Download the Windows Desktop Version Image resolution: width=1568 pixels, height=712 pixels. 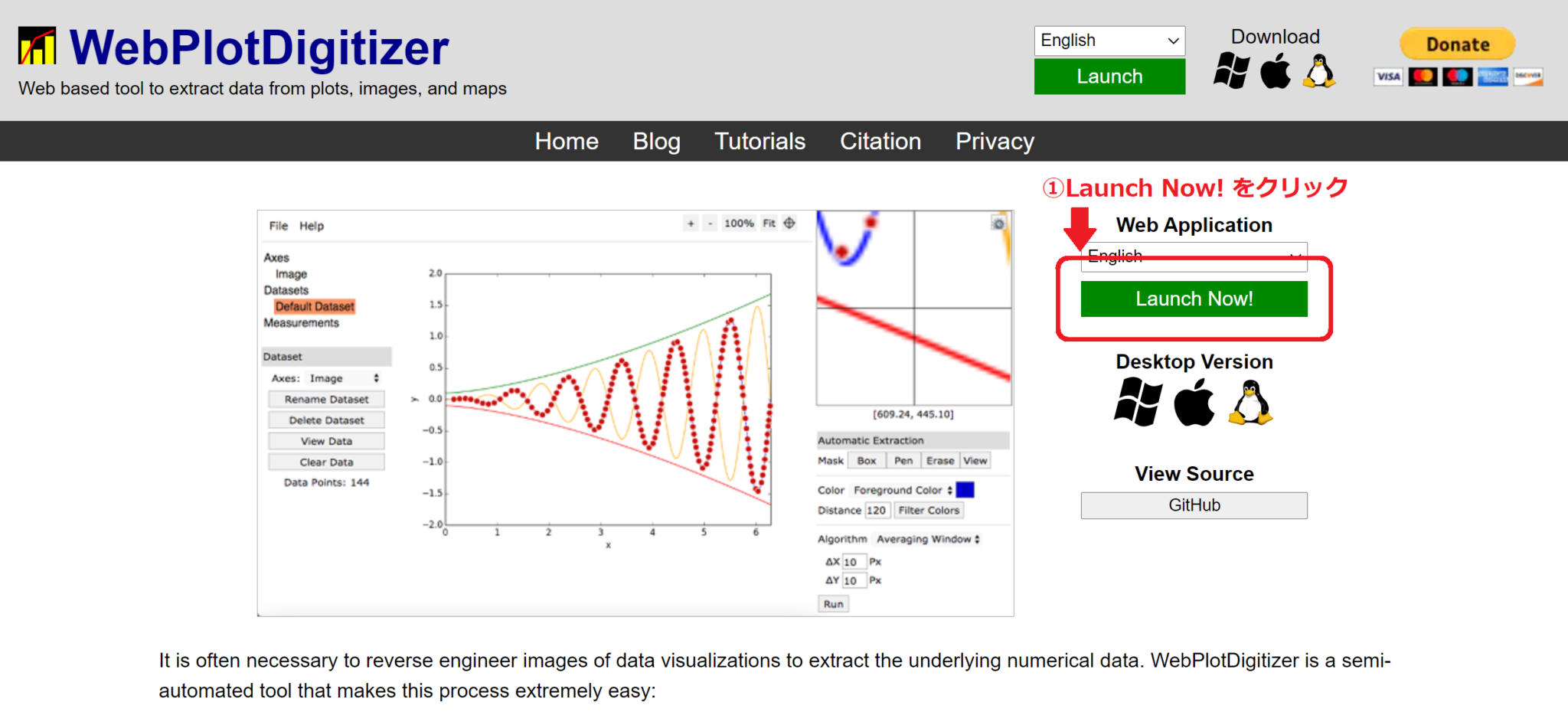[1138, 402]
